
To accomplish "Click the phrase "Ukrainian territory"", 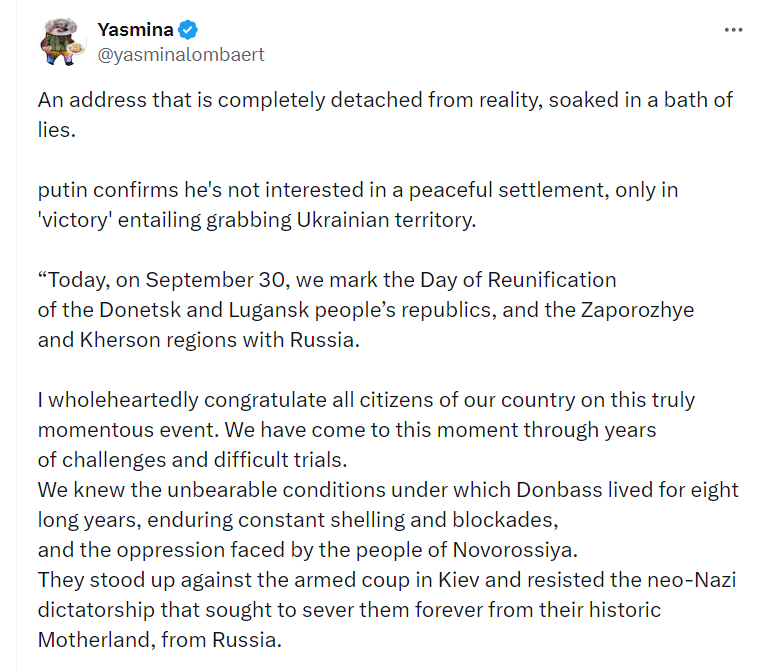I will 396,219.
